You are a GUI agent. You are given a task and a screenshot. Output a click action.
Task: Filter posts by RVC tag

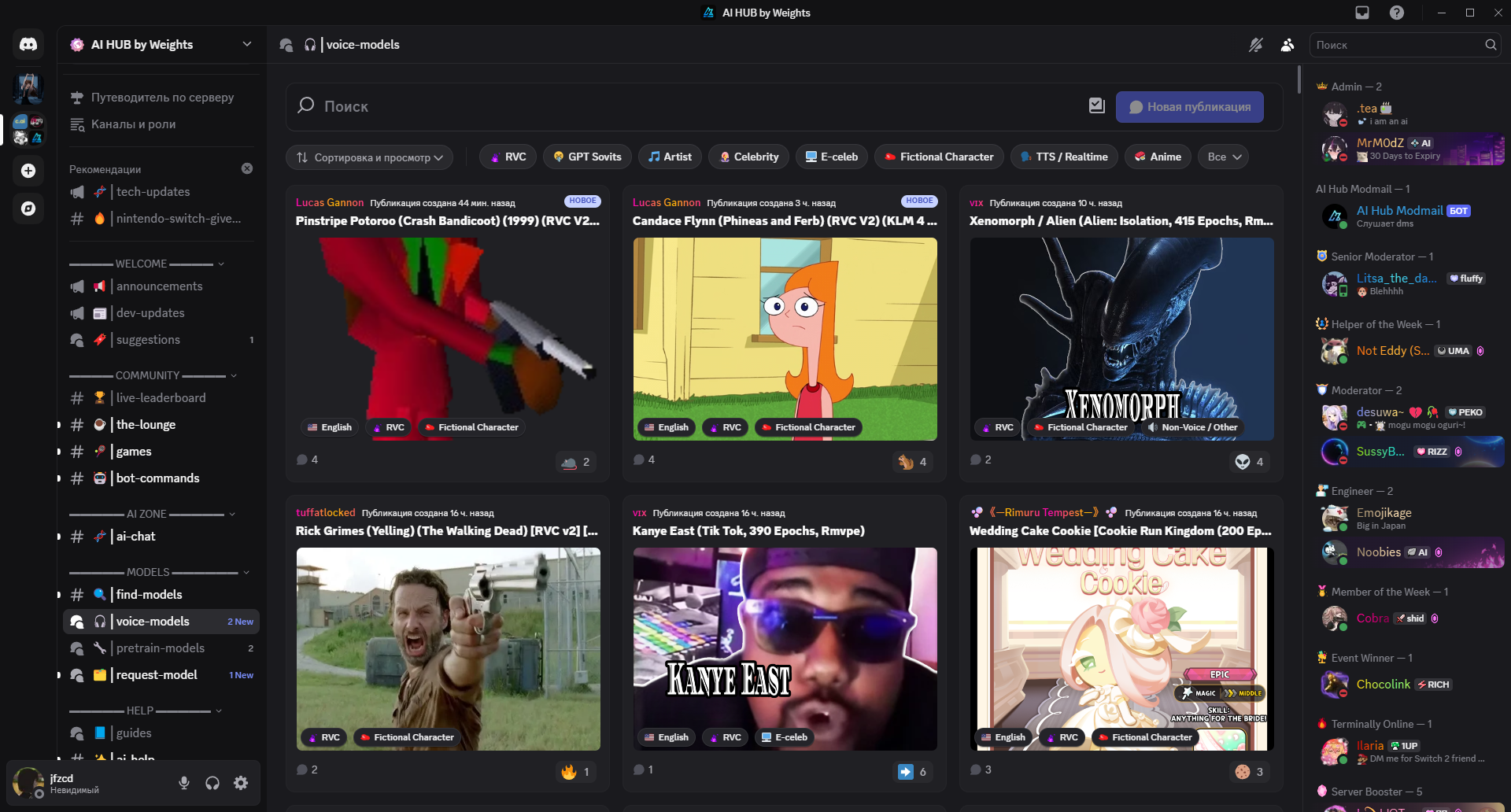pos(508,157)
